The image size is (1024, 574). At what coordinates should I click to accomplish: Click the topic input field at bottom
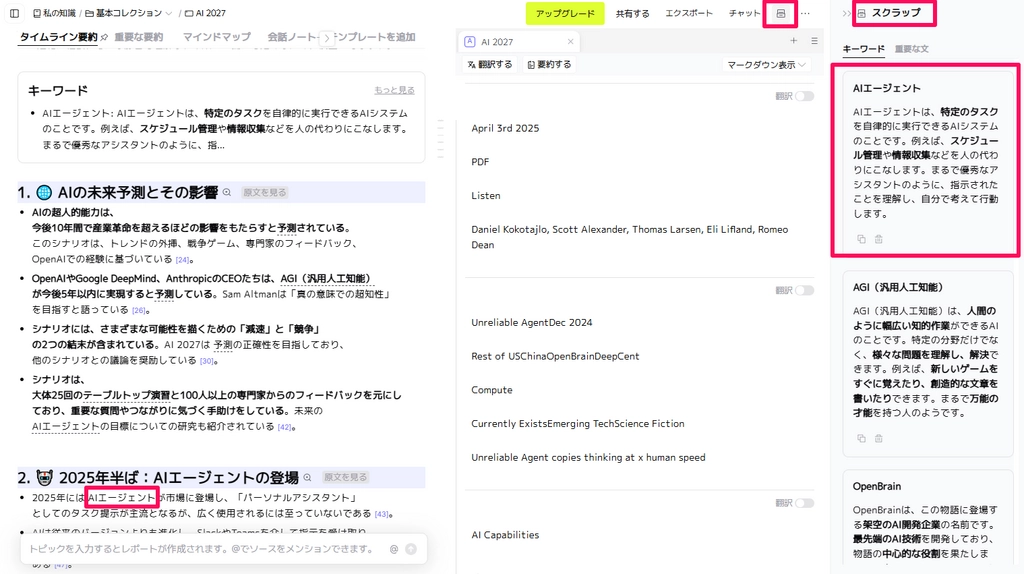(x=200, y=549)
